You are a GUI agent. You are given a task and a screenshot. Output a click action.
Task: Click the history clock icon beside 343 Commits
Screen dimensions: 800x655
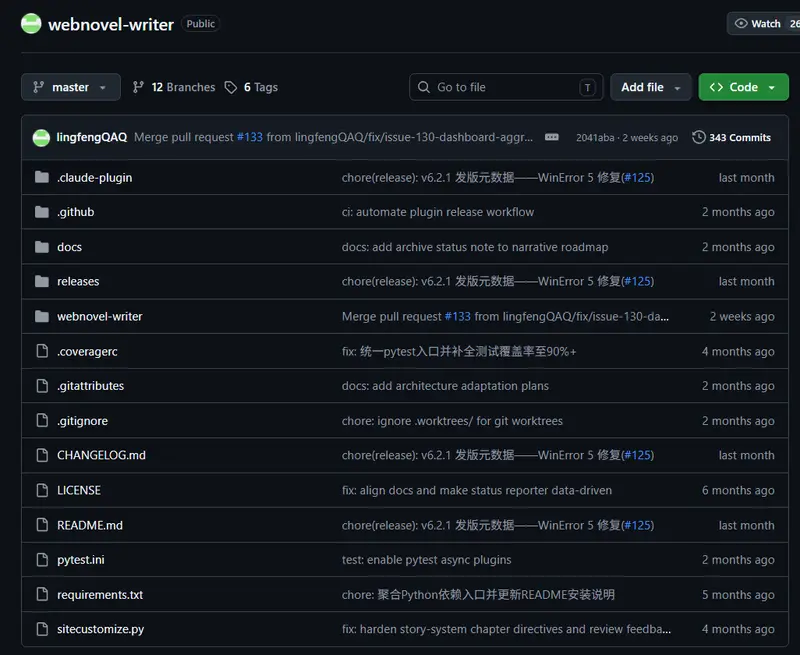(698, 137)
